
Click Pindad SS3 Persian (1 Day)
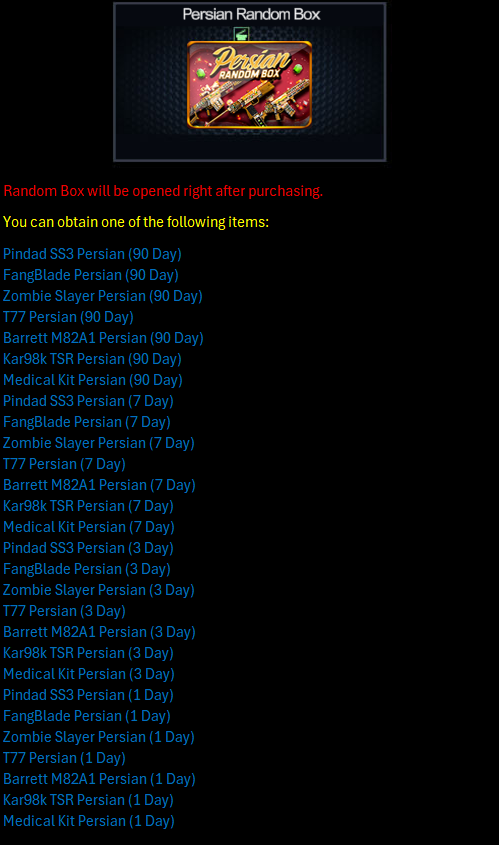click(88, 695)
